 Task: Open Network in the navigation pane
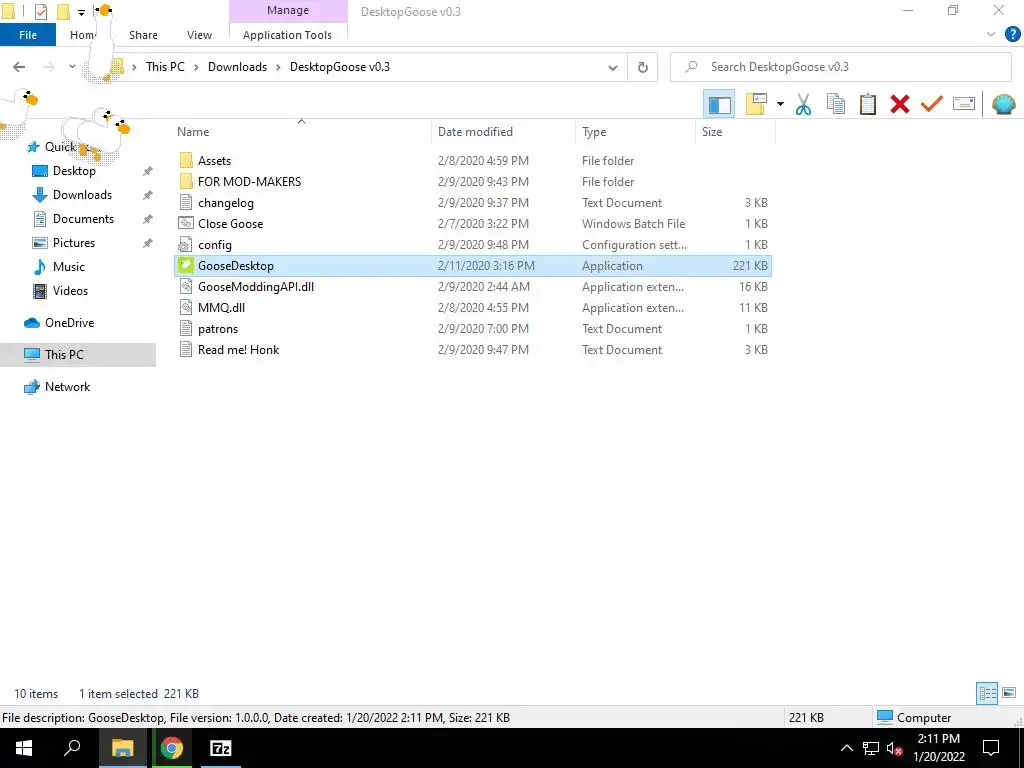67,387
